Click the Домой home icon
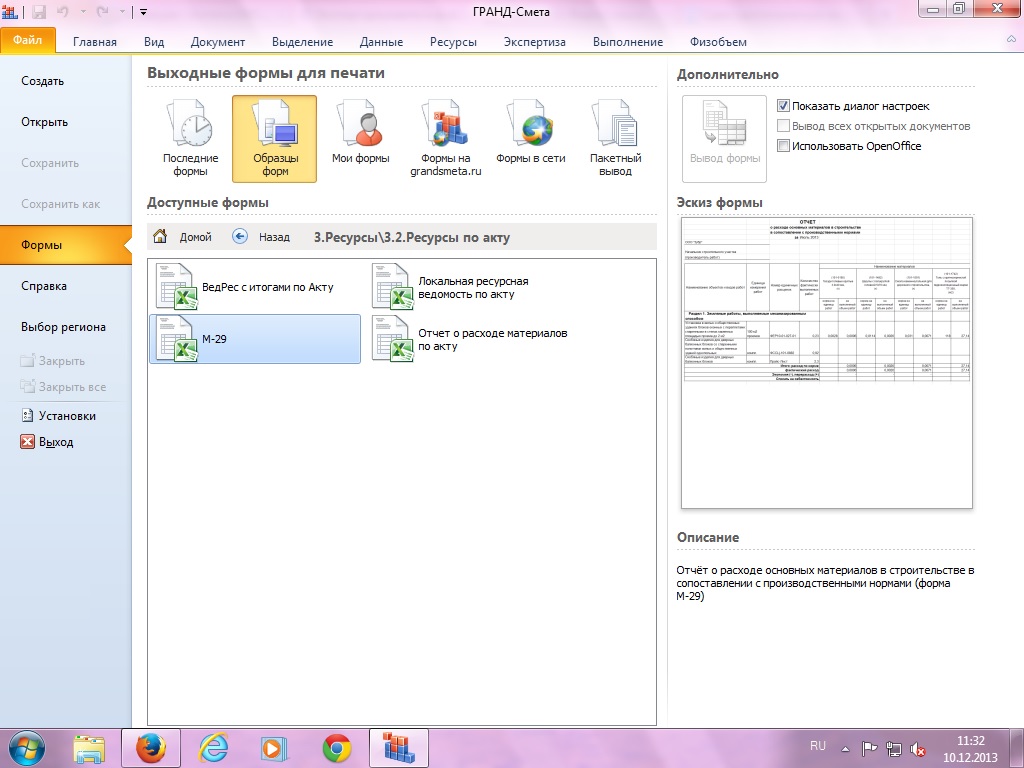This screenshot has height=768, width=1024. (159, 237)
